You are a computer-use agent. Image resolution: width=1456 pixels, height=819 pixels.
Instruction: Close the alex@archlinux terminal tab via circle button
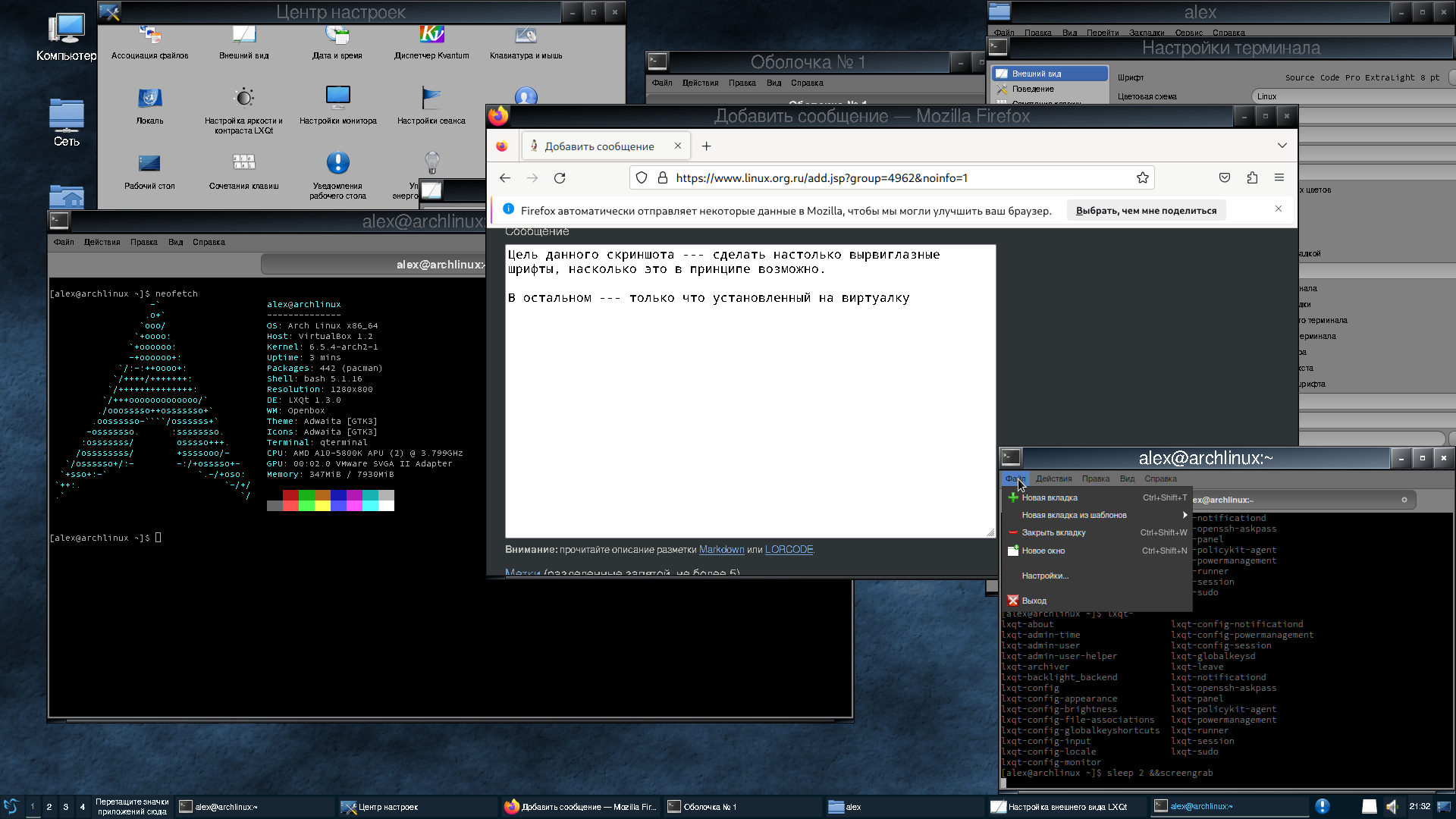[x=1404, y=500]
